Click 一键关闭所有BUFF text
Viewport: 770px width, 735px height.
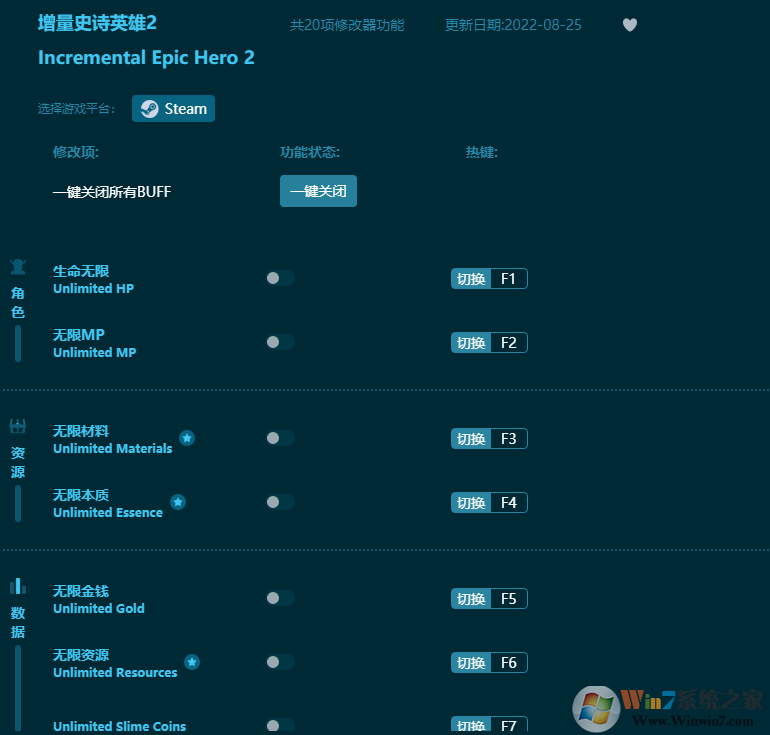tap(112, 191)
